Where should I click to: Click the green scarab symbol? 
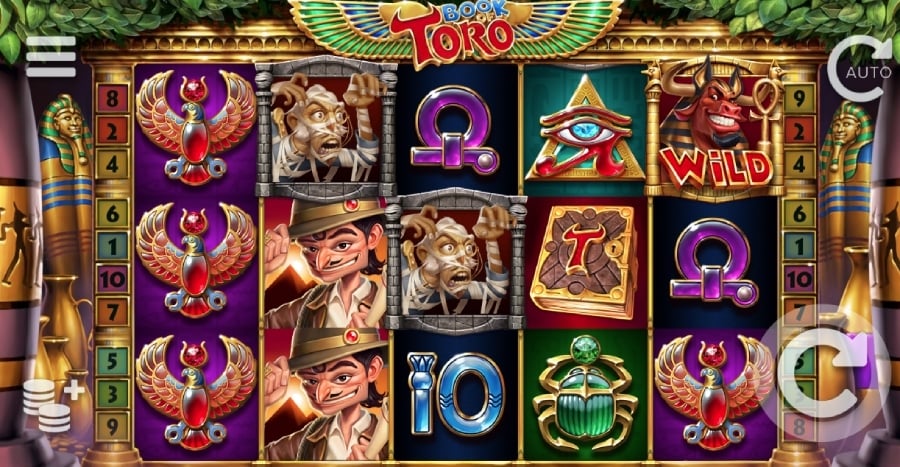click(585, 394)
